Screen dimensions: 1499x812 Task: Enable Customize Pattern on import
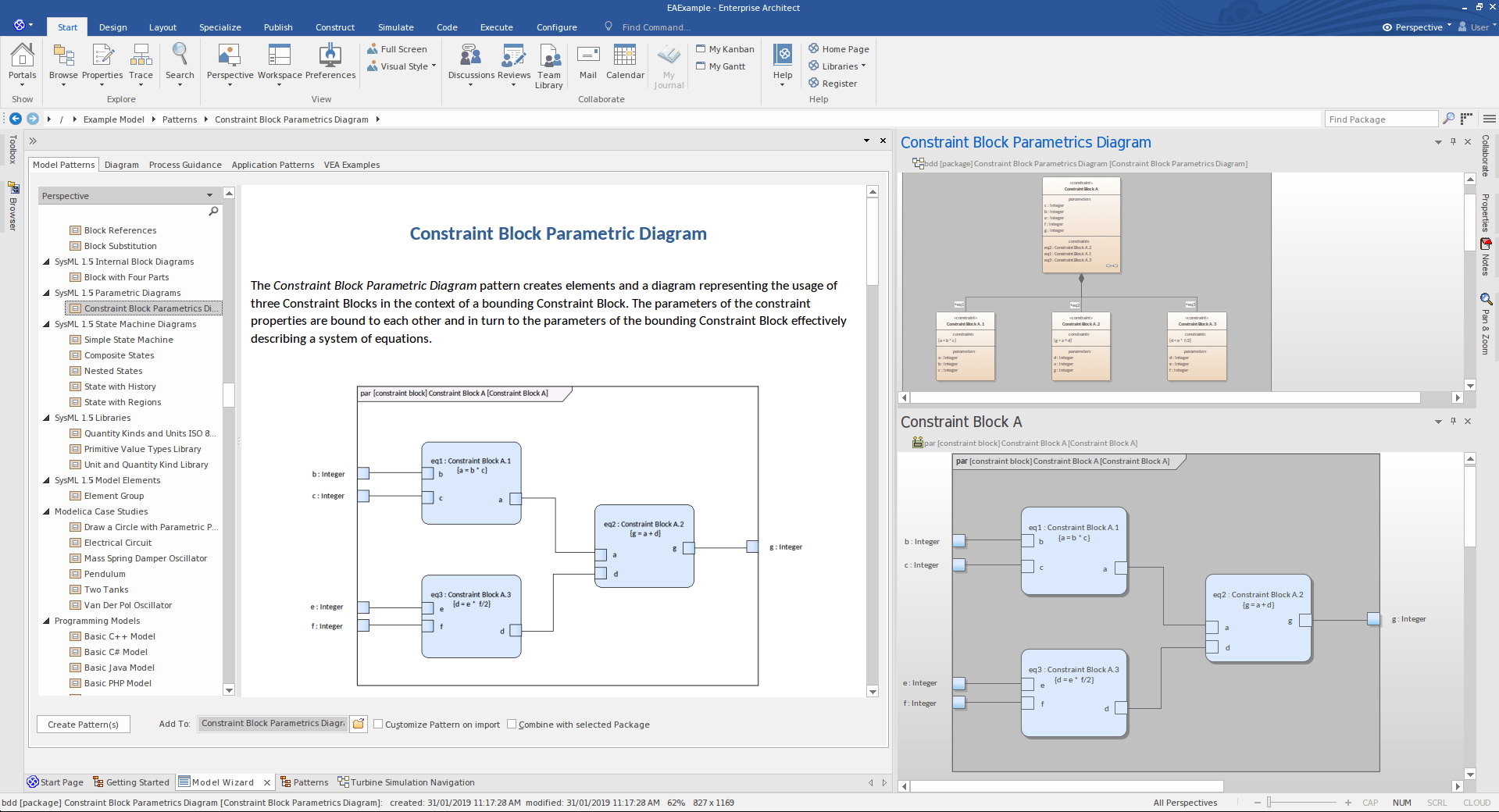pyautogui.click(x=378, y=724)
